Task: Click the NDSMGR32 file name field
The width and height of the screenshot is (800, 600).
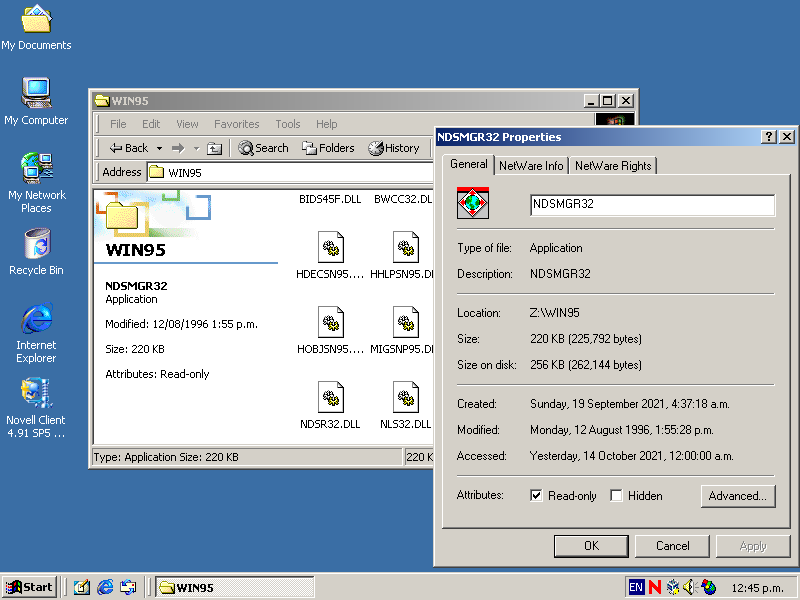Action: [x=653, y=205]
